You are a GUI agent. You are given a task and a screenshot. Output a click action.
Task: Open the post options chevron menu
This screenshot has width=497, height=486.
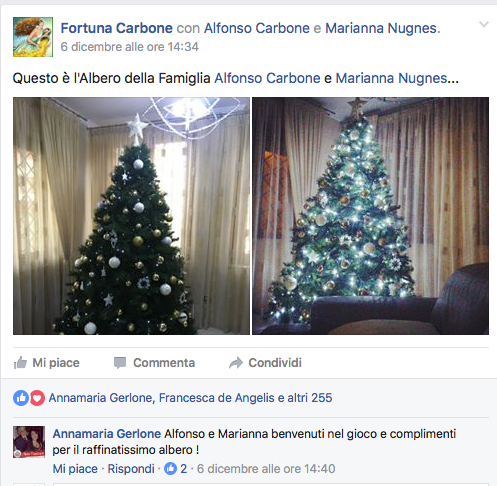point(484,24)
